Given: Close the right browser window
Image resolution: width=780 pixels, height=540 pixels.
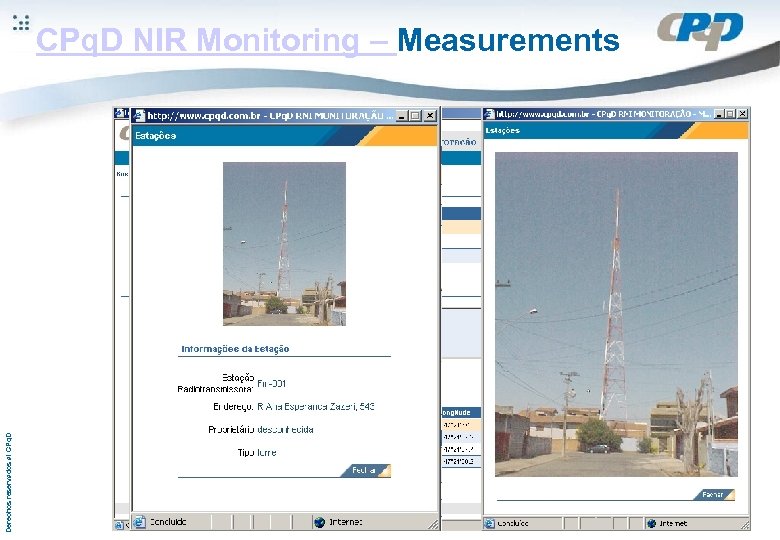Looking at the screenshot, I should click(742, 114).
